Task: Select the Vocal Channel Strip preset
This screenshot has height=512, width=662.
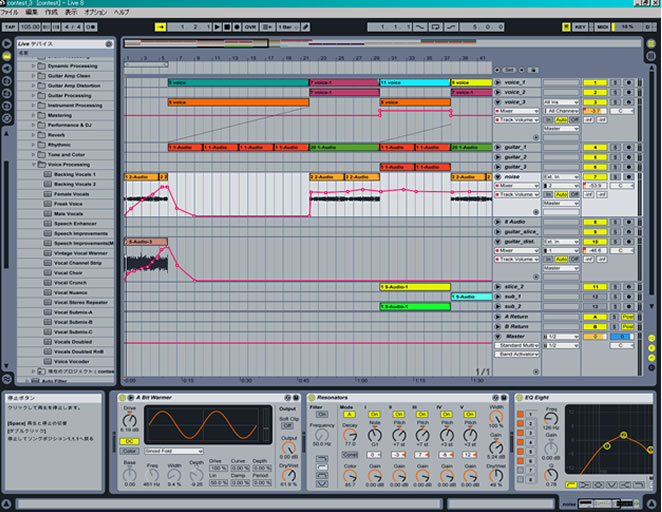Action: pyautogui.click(x=78, y=263)
